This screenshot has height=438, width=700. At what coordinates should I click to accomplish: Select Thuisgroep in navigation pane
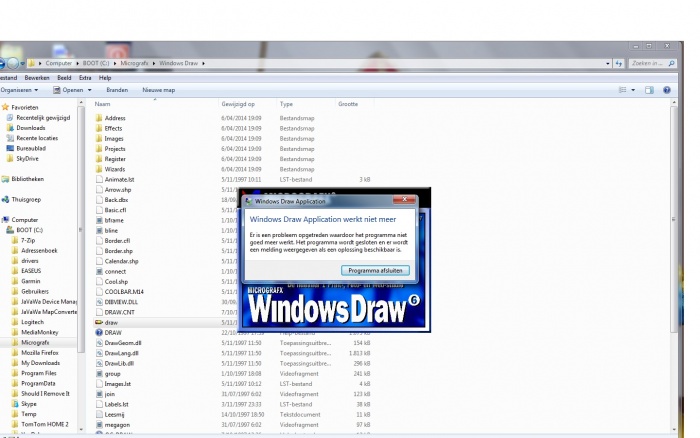point(26,200)
